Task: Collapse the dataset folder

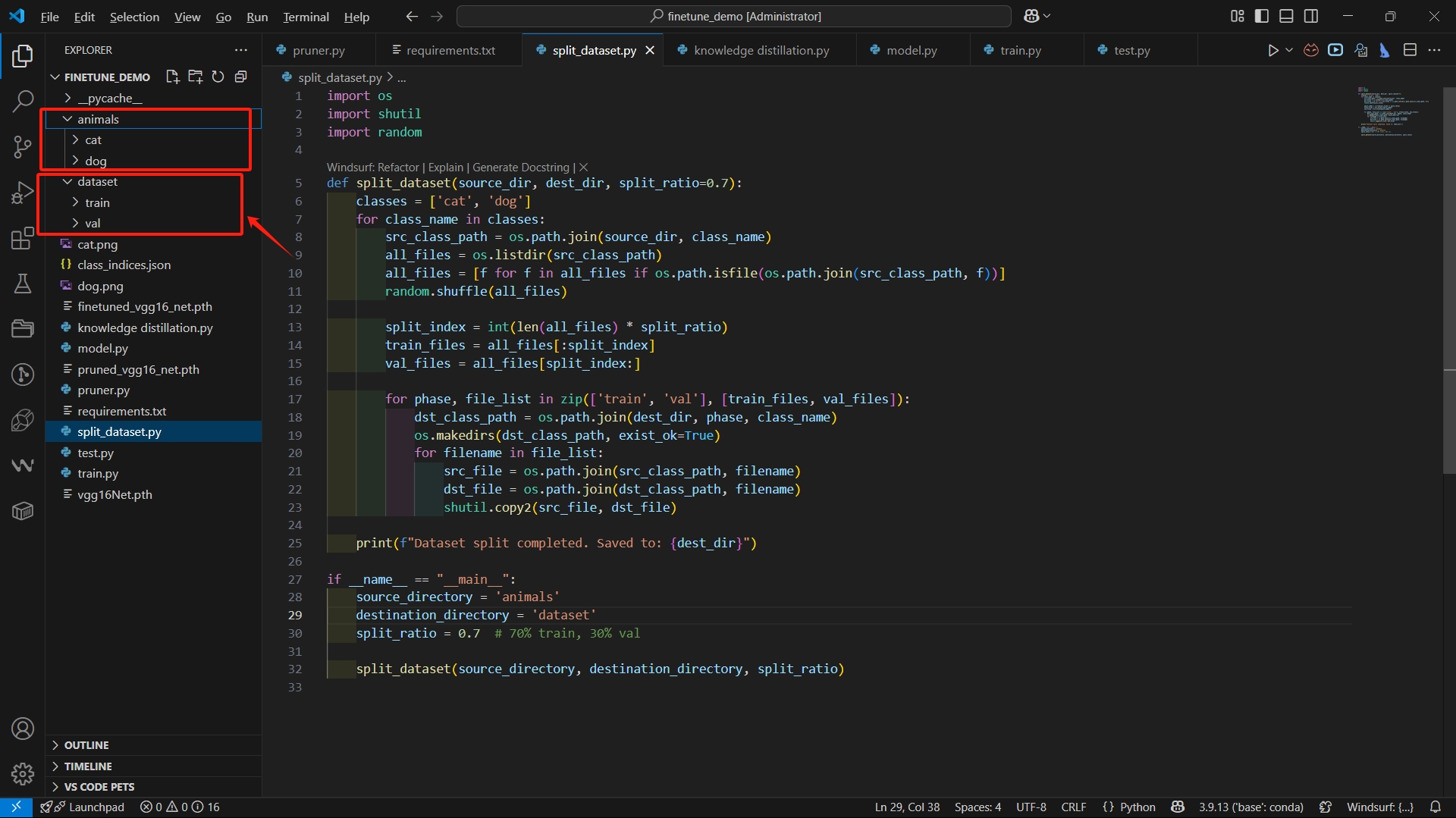Action: tap(154, 181)
